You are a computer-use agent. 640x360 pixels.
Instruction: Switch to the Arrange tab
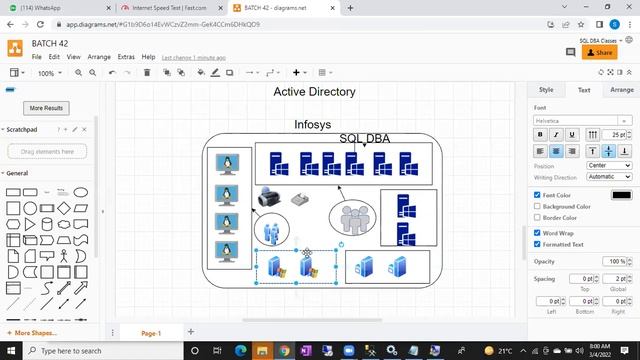(x=622, y=90)
